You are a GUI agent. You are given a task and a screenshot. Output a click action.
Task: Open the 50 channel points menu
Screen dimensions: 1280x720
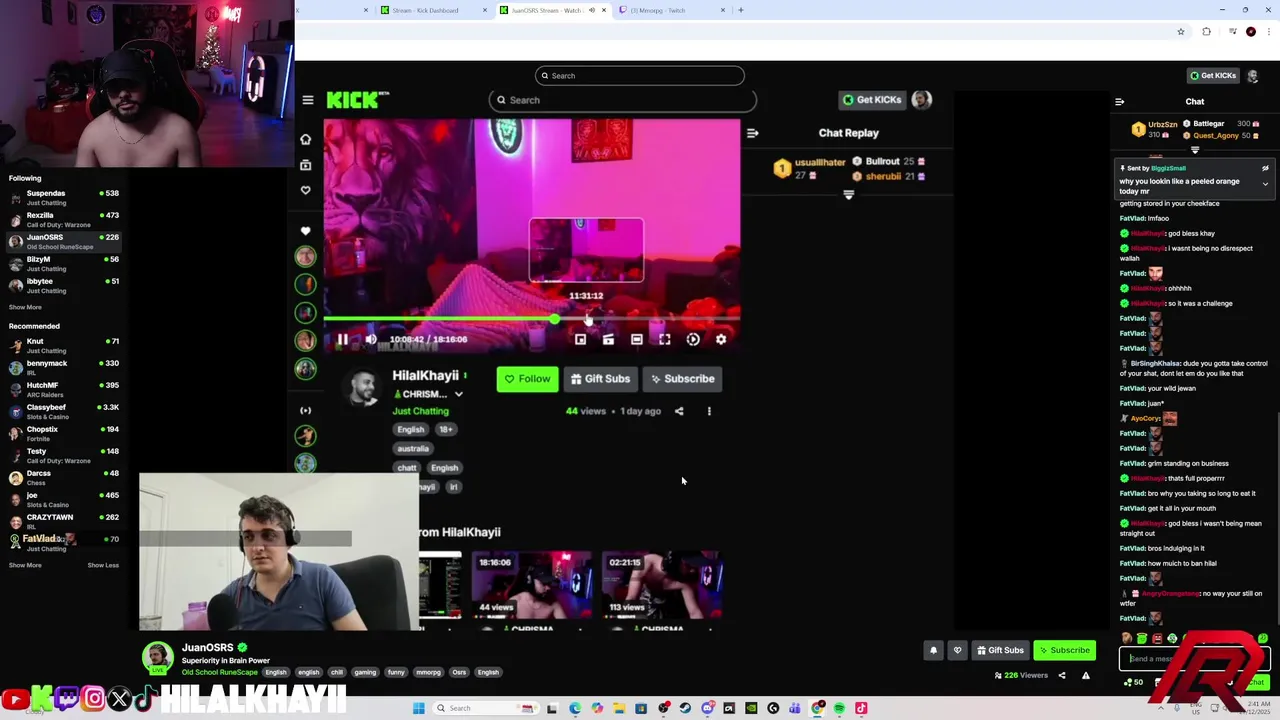click(x=1134, y=682)
